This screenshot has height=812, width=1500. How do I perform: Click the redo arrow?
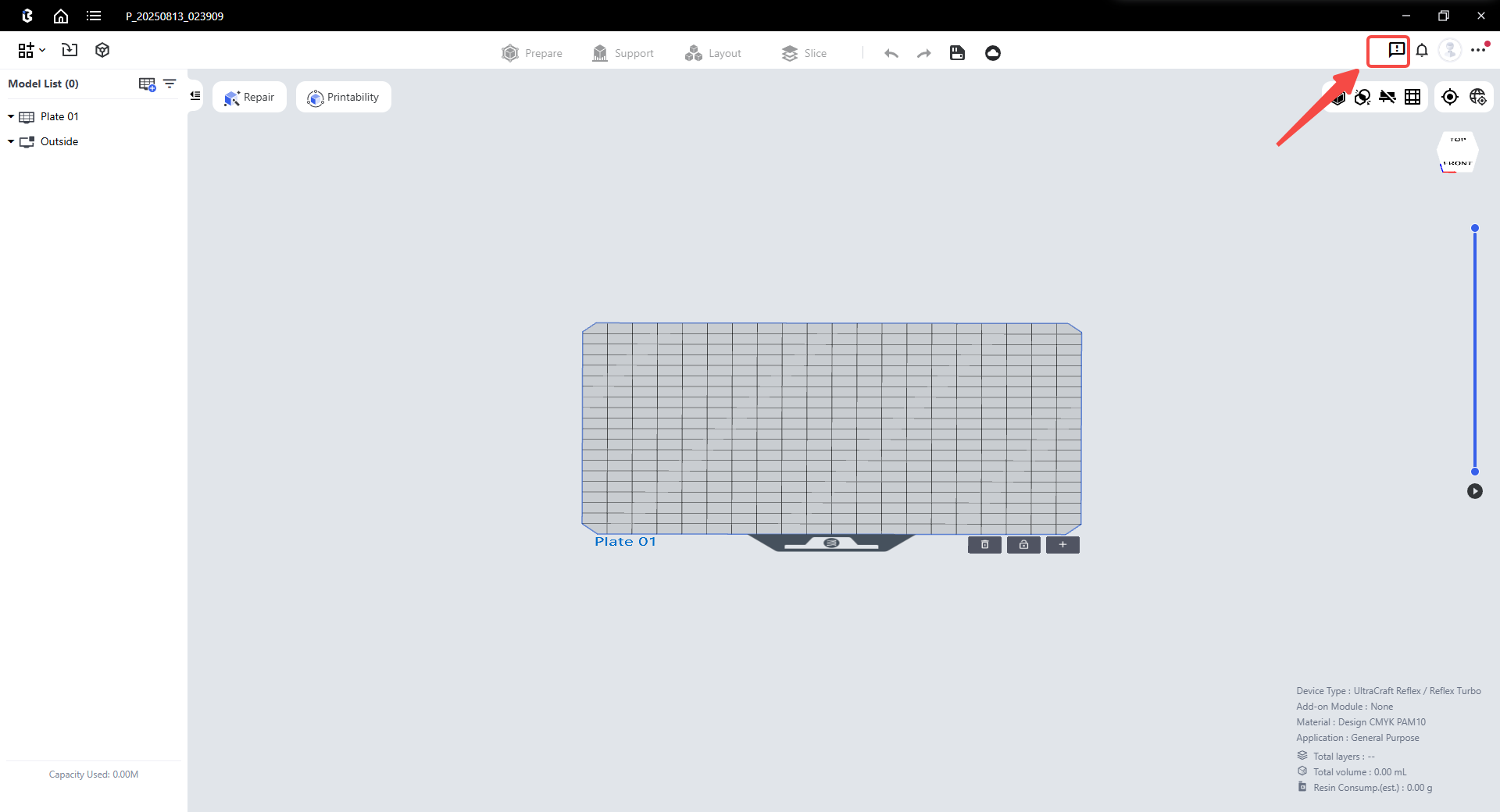[924, 53]
